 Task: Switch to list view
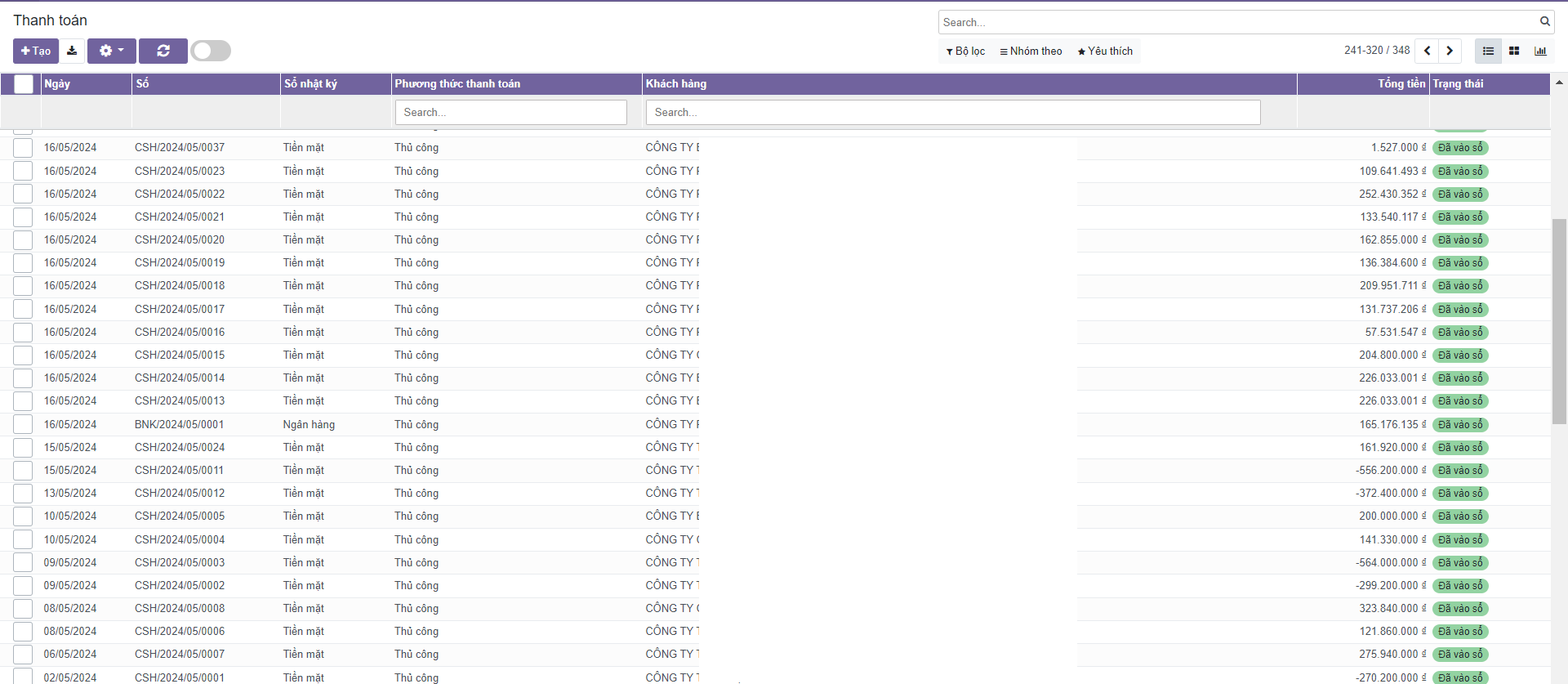[1488, 51]
